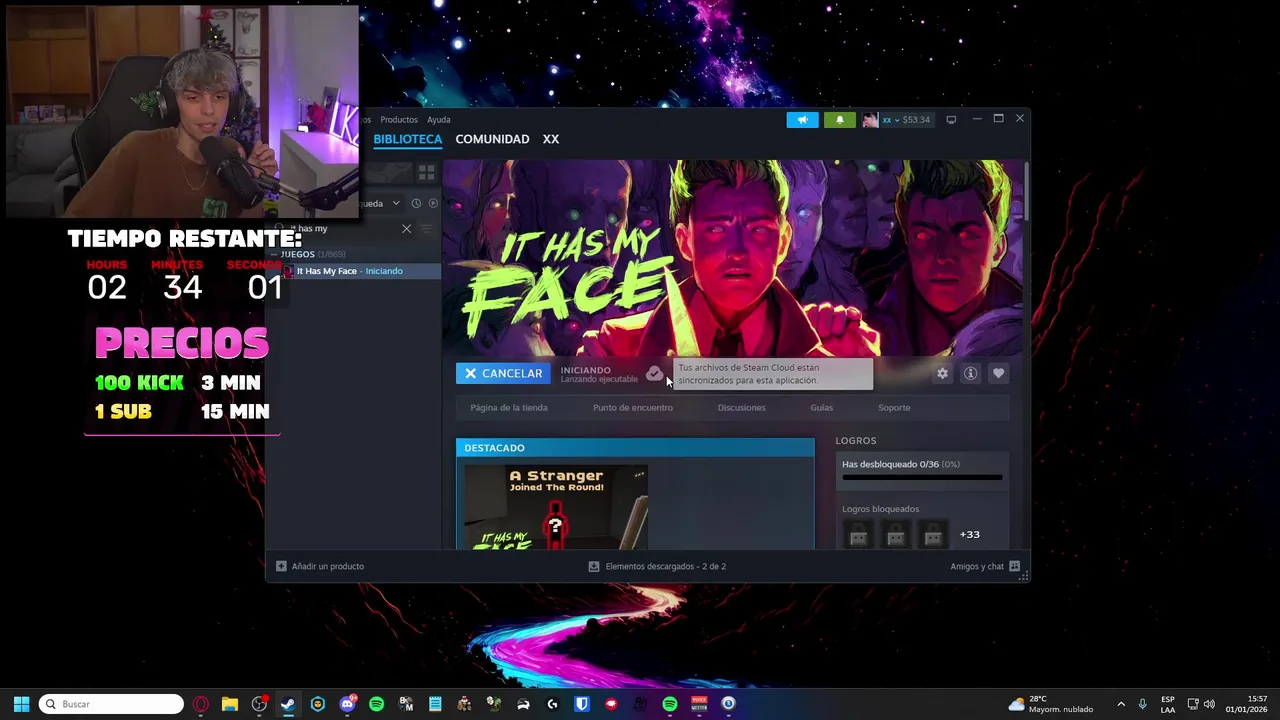Viewport: 1280px width, 720px height.
Task: Expand library filter dropdown chevron
Action: pos(396,203)
